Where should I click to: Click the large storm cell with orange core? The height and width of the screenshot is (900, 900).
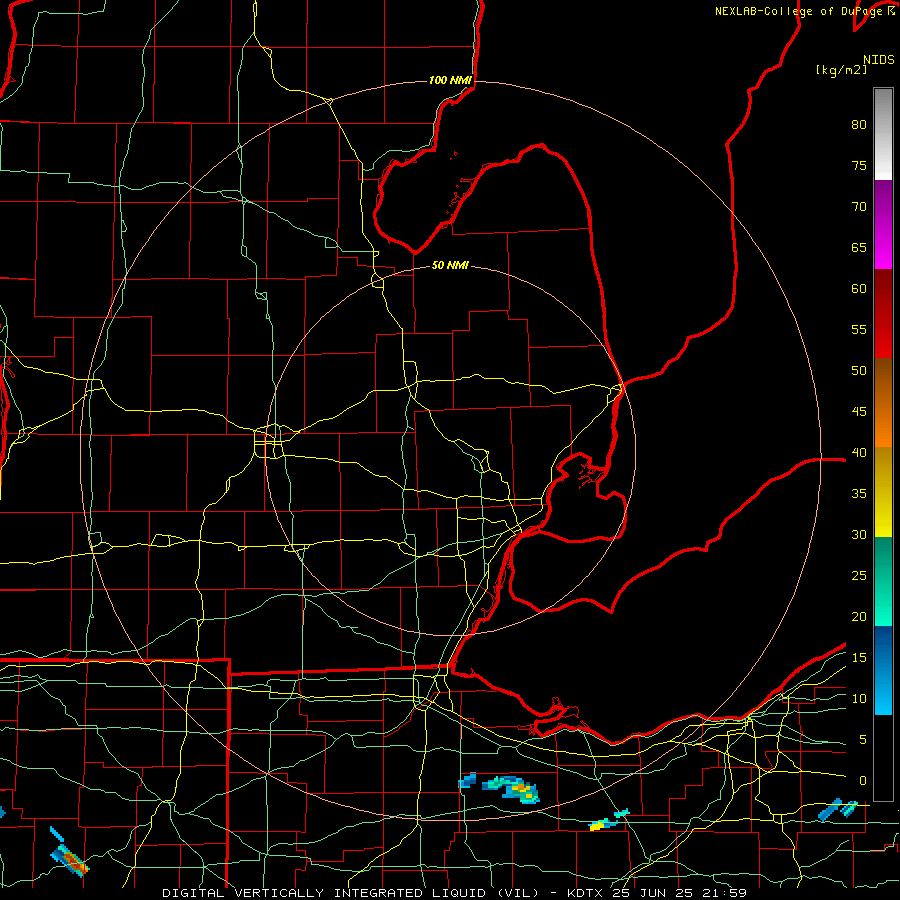pyautogui.click(x=512, y=789)
